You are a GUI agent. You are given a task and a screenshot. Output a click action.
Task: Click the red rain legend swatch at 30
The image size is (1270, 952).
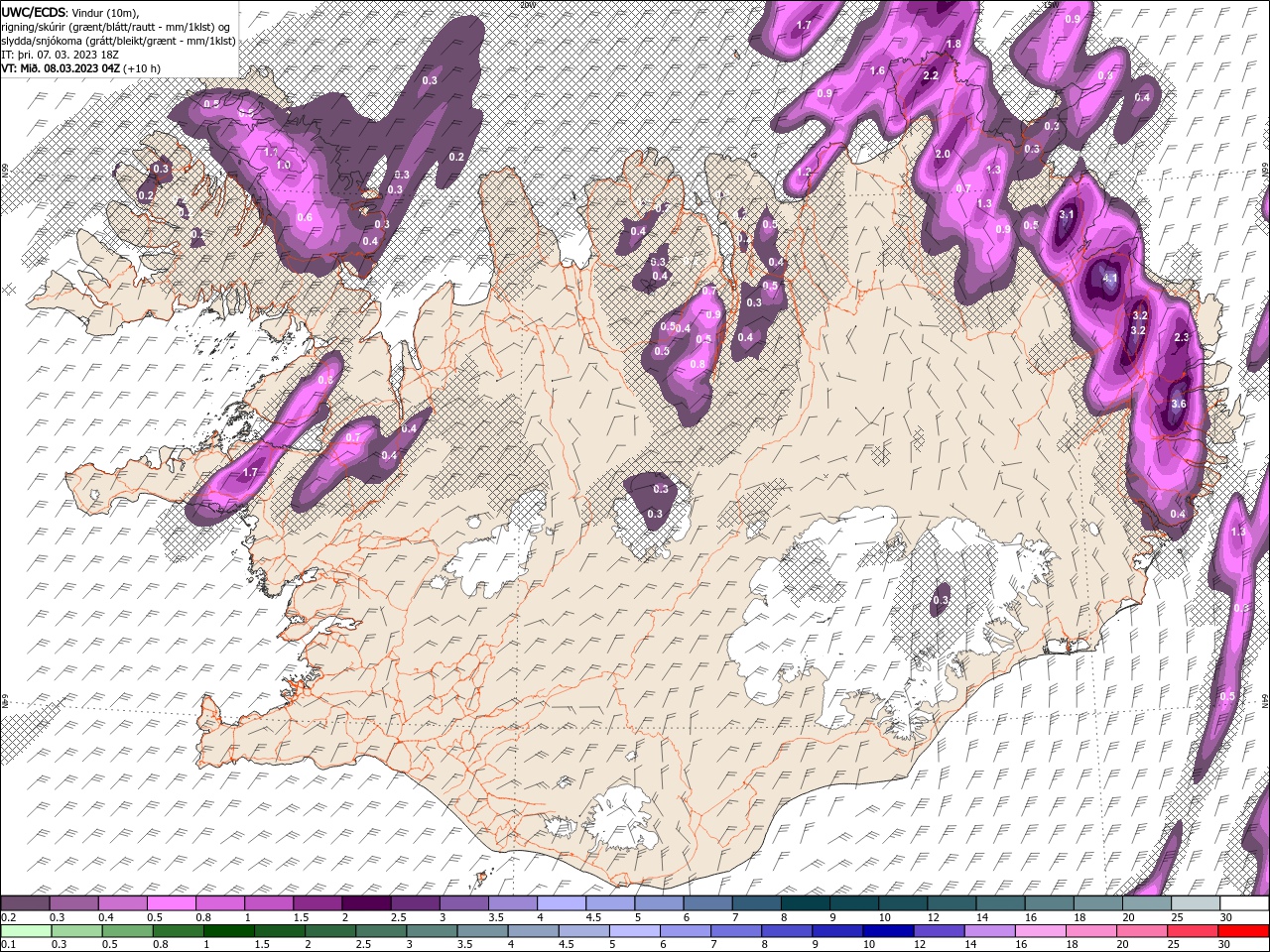tap(1243, 931)
